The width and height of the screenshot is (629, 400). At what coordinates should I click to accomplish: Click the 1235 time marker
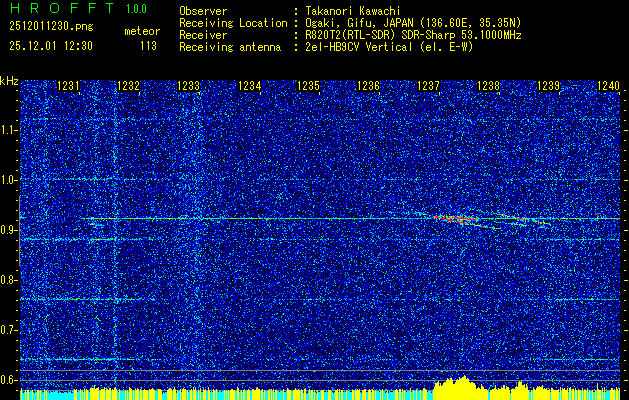tap(308, 86)
